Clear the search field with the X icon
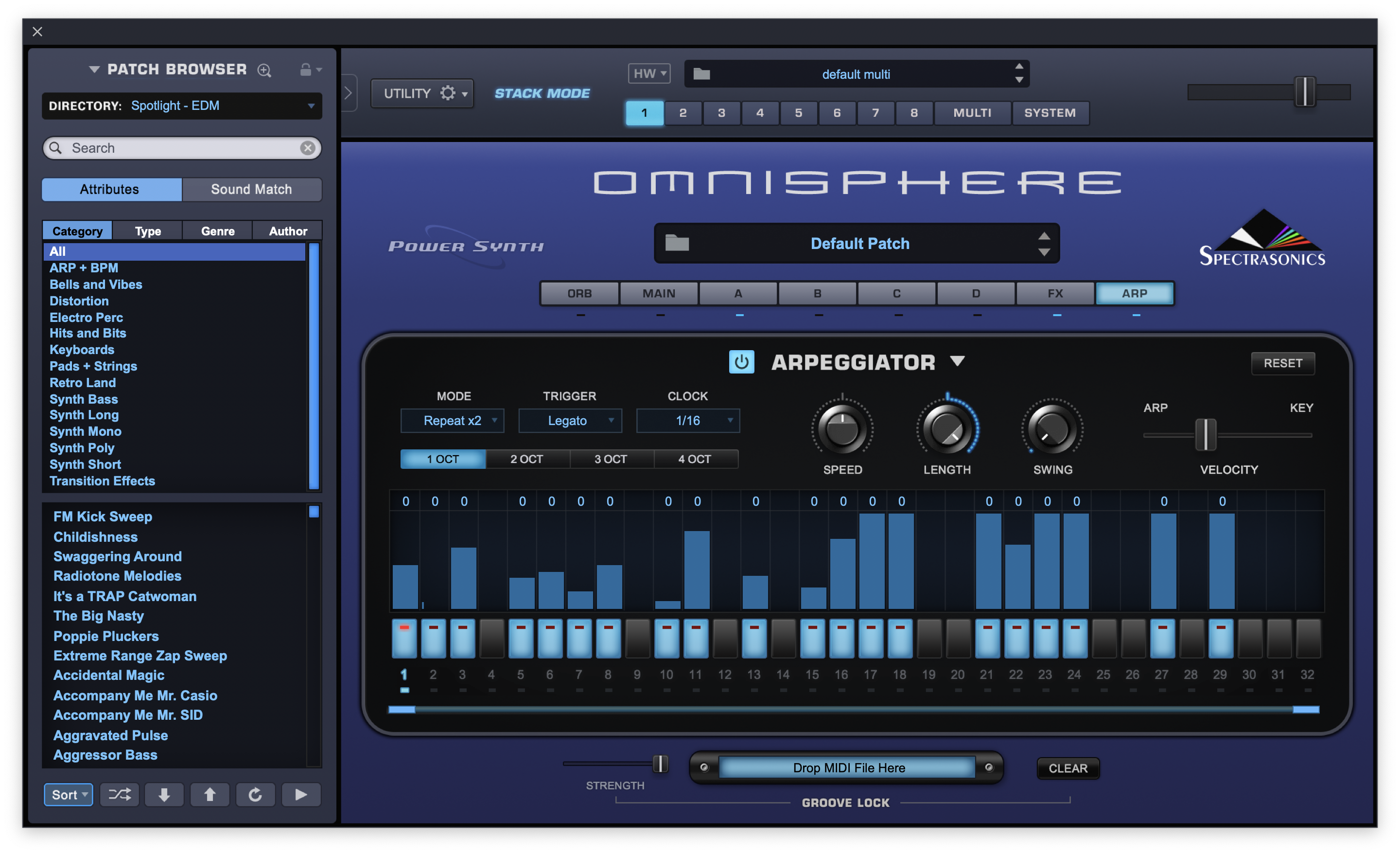The width and height of the screenshot is (1400, 854). point(307,148)
